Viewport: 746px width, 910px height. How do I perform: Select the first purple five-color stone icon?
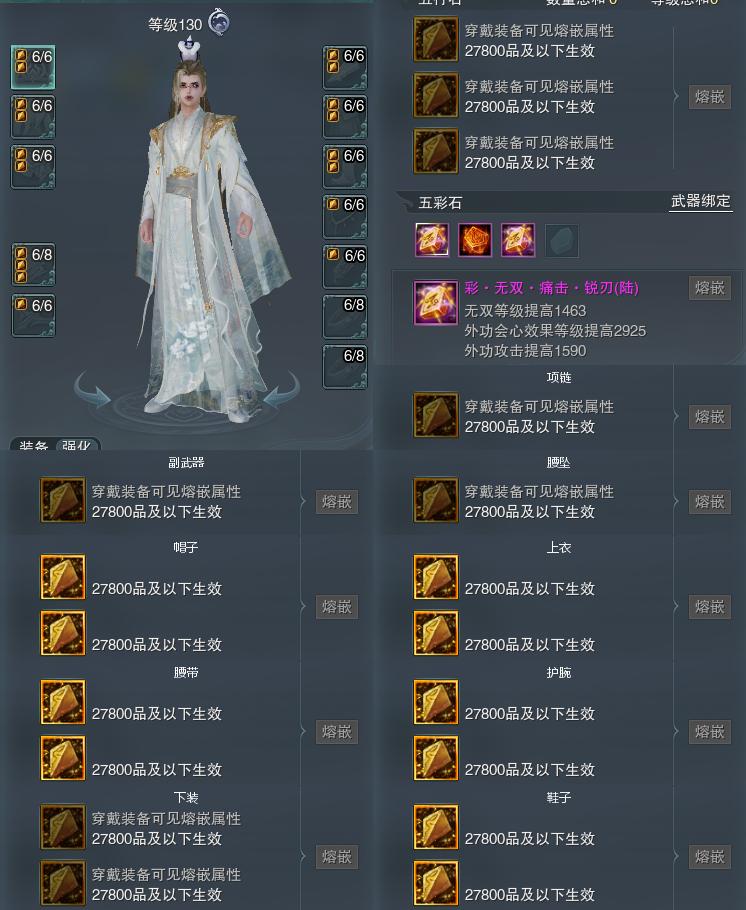432,240
